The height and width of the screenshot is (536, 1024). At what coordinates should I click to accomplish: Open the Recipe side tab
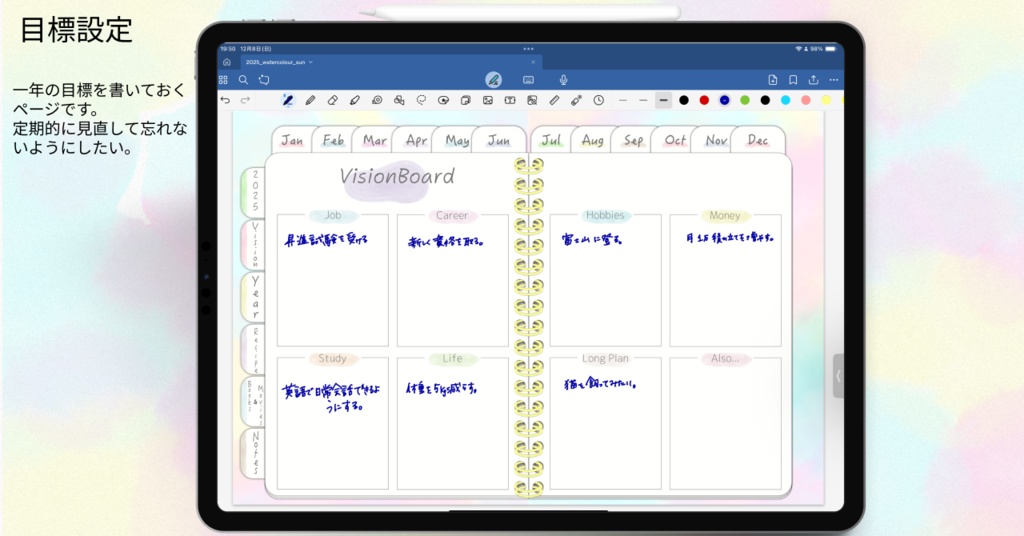pos(254,349)
